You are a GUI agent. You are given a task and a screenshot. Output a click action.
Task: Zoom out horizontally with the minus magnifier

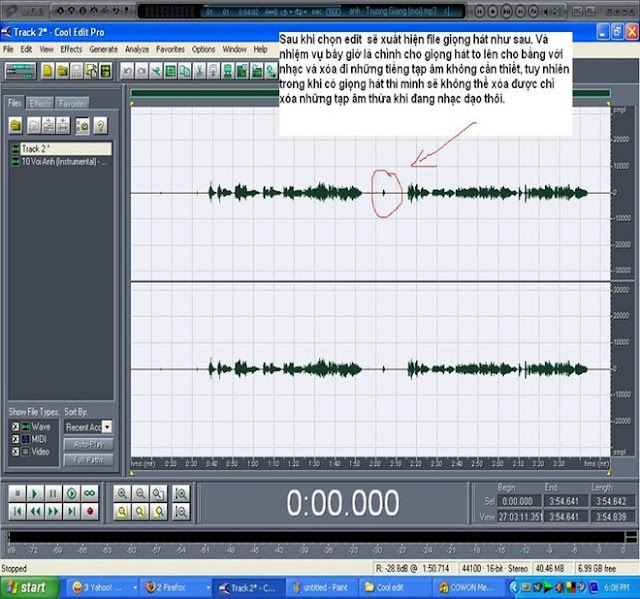click(x=140, y=494)
